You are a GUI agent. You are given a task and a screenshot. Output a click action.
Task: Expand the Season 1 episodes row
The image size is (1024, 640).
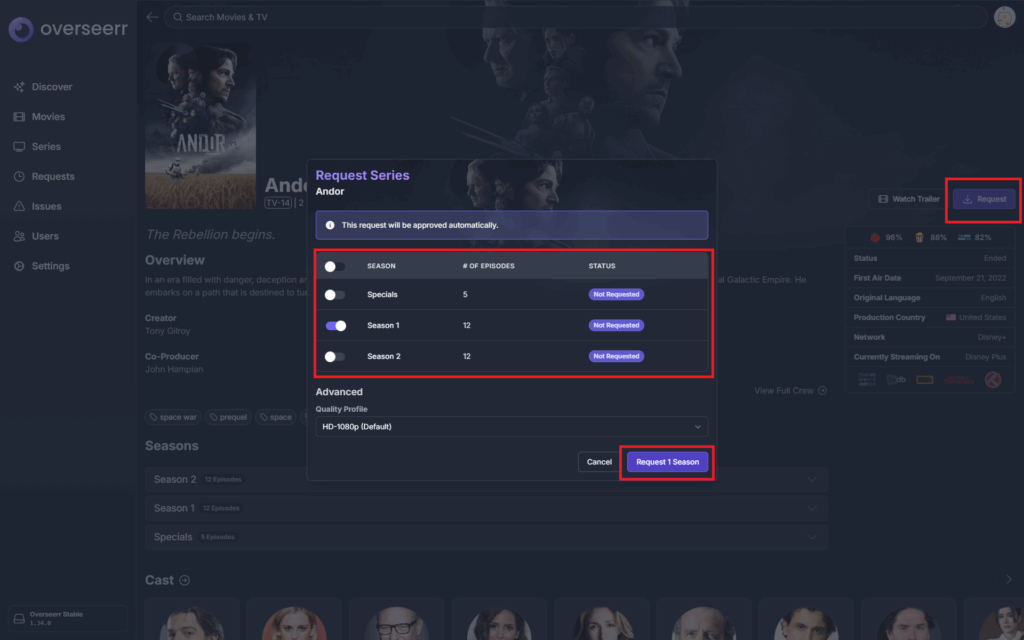(486, 508)
